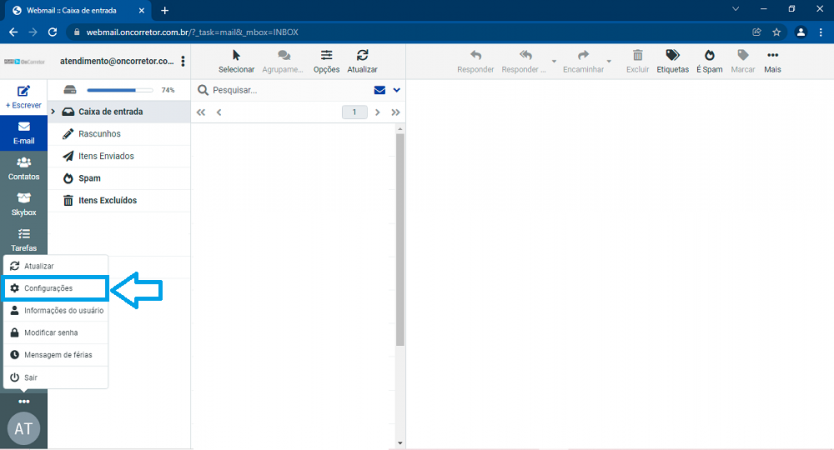Open browser three-dots menu
The width and height of the screenshot is (834, 450).
pos(821,32)
